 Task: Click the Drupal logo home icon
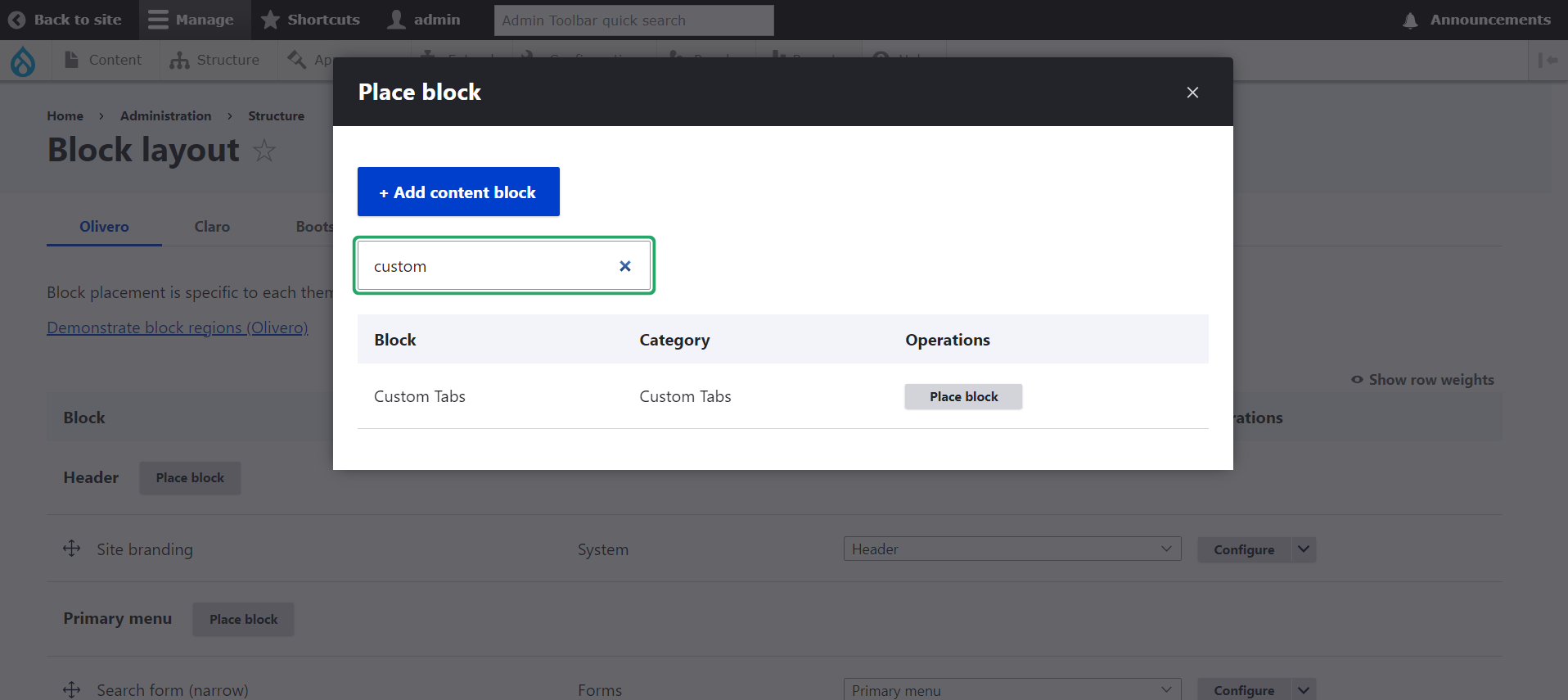tap(23, 61)
